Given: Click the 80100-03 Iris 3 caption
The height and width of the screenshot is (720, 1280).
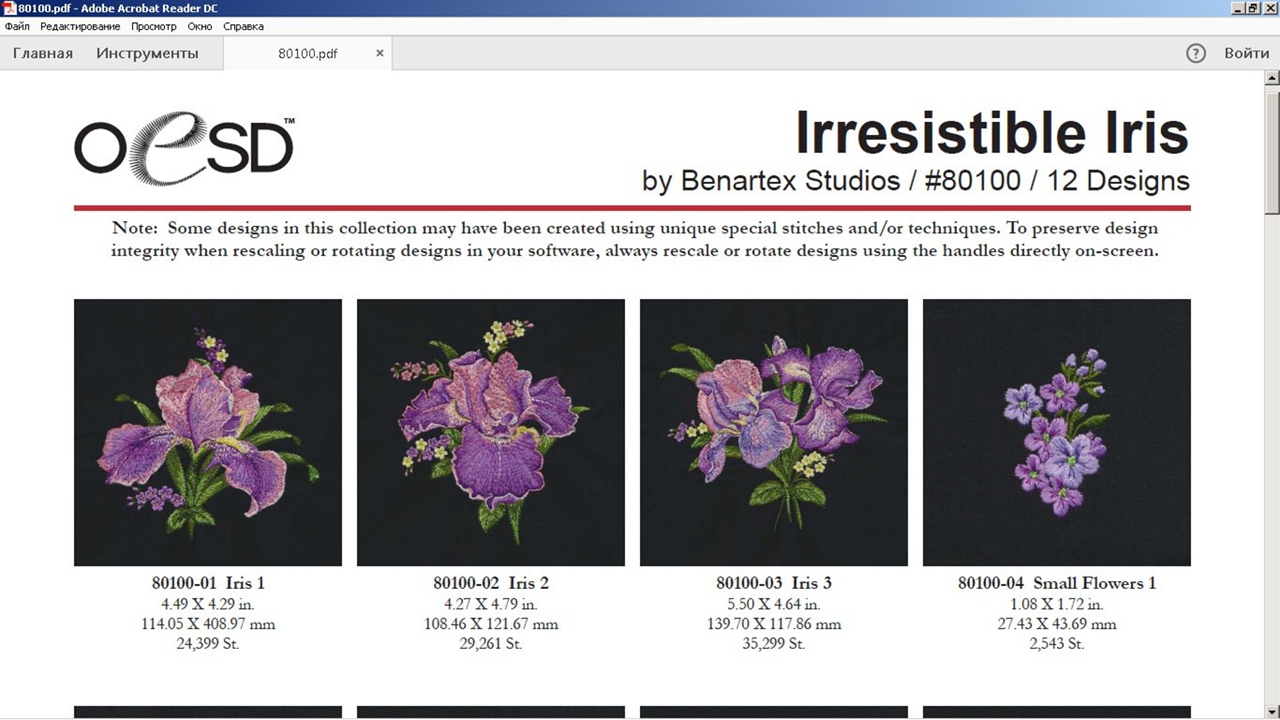Looking at the screenshot, I should (x=774, y=583).
